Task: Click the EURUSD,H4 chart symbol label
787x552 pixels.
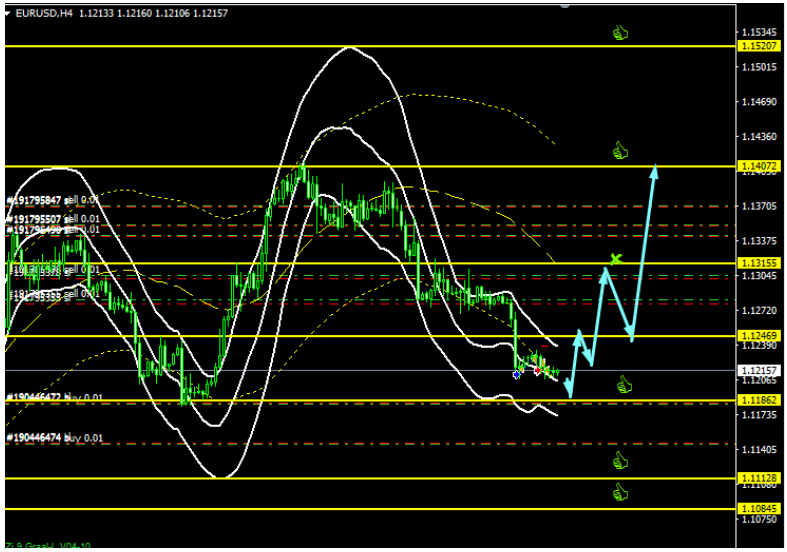Action: pyautogui.click(x=44, y=14)
